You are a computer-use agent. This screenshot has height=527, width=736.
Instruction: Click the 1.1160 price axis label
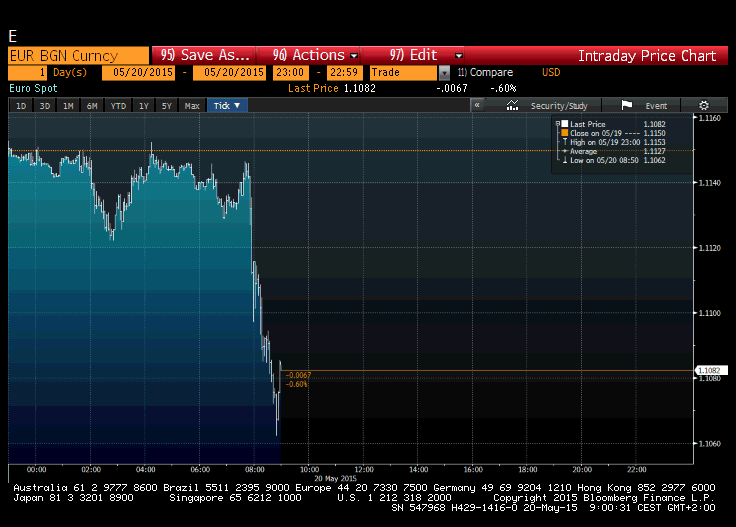[710, 118]
